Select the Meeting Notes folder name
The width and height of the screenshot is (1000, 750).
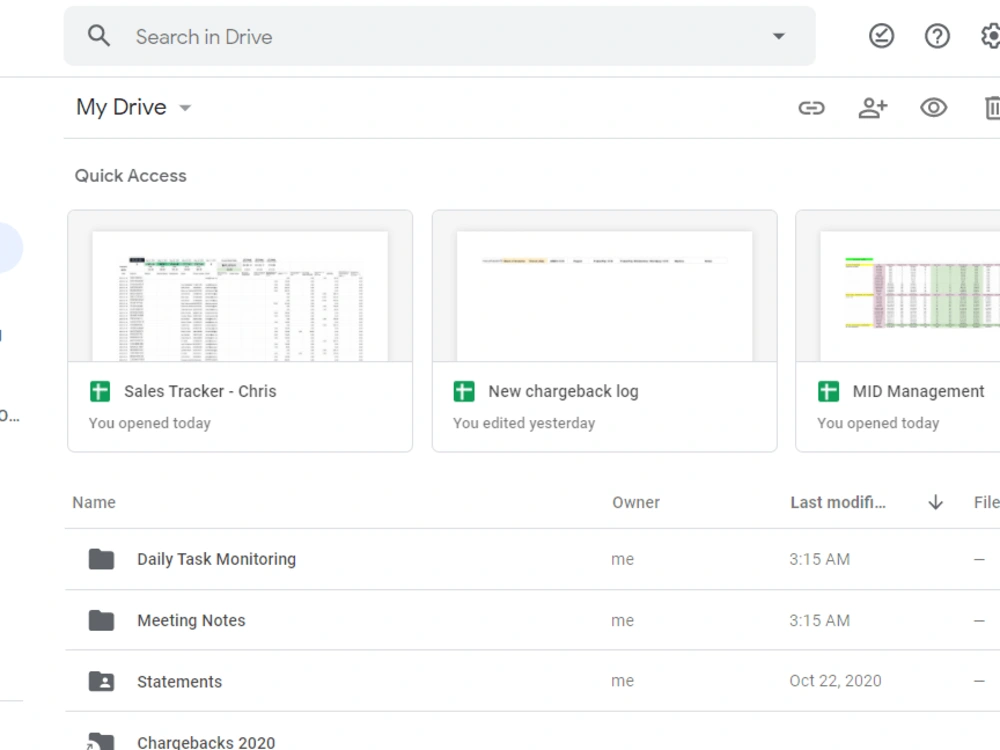pyautogui.click(x=191, y=621)
